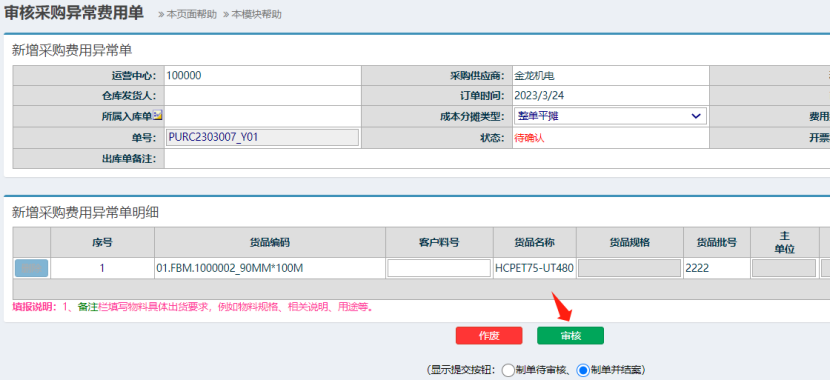The height and width of the screenshot is (381, 830).
Task: Open the 本页面帮助 link
Action: 187,14
